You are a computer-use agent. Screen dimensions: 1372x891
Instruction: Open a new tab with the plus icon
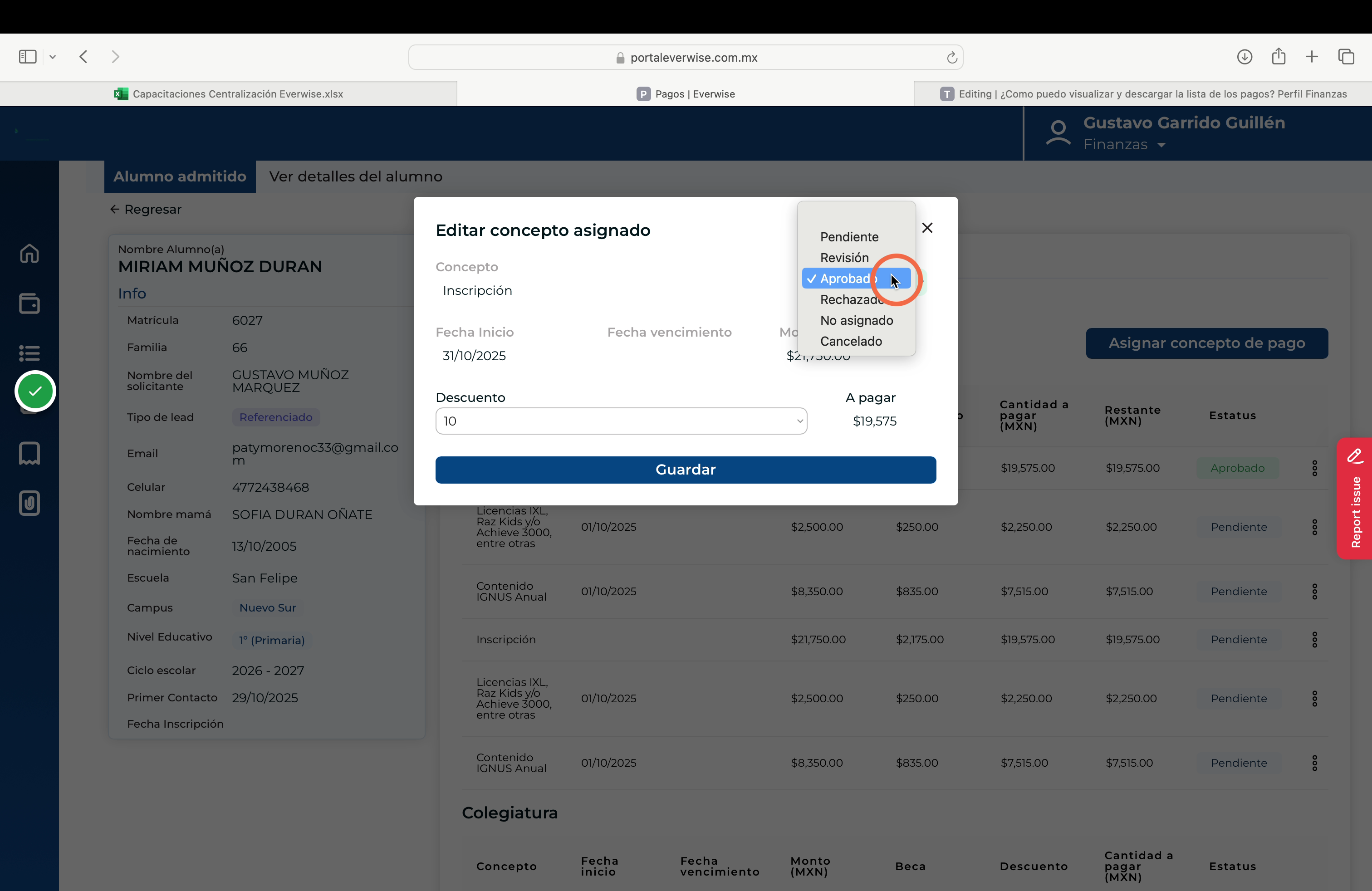coord(1312,56)
